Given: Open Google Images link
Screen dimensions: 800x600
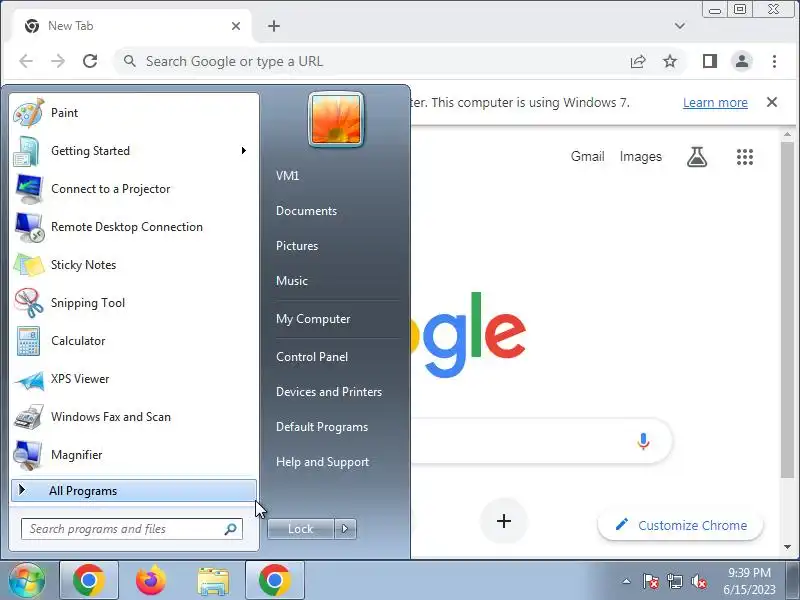Looking at the screenshot, I should point(640,156).
